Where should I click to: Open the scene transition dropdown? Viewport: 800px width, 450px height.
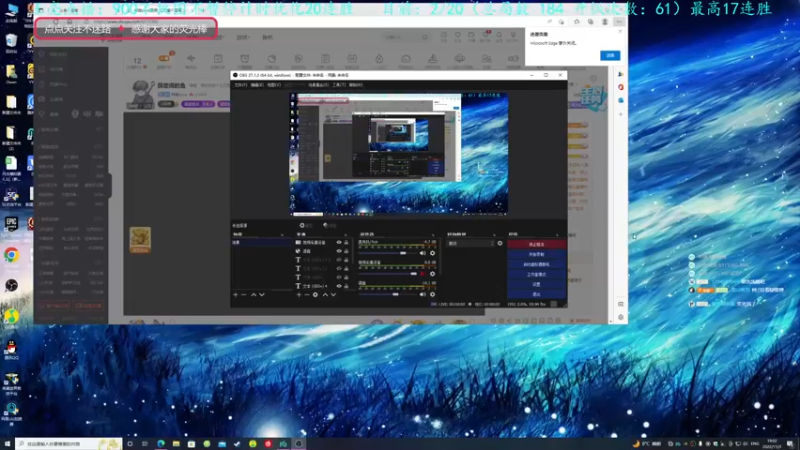[470, 243]
